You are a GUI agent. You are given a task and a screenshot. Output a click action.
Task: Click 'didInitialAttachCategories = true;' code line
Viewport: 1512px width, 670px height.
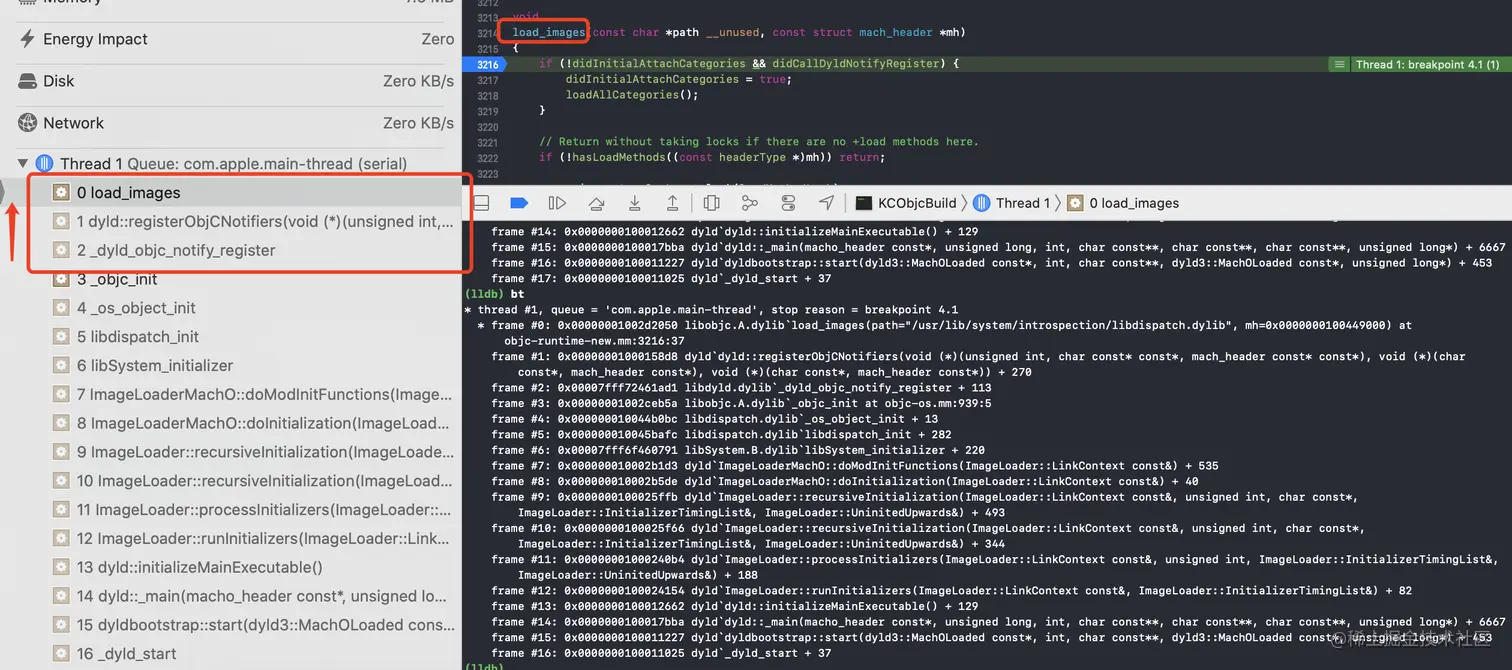click(x=677, y=79)
